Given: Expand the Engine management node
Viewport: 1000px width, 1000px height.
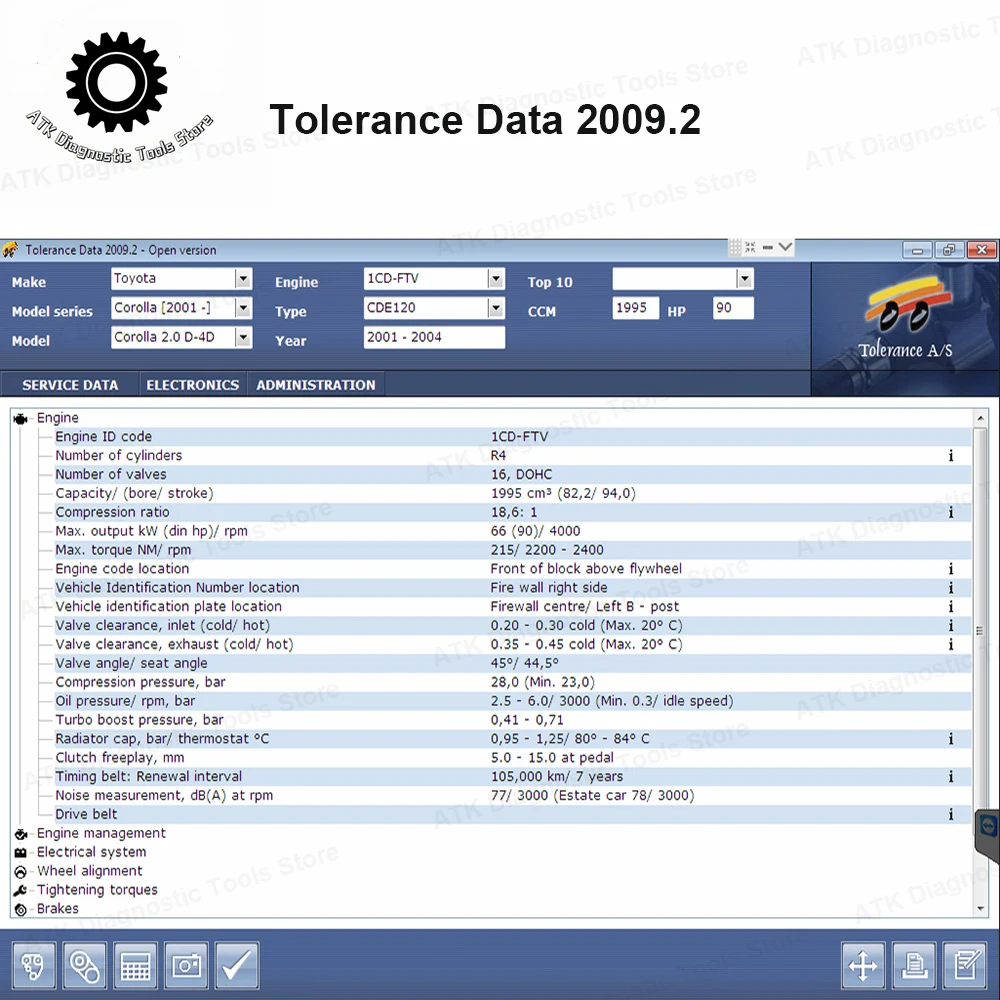Looking at the screenshot, I should point(20,834).
